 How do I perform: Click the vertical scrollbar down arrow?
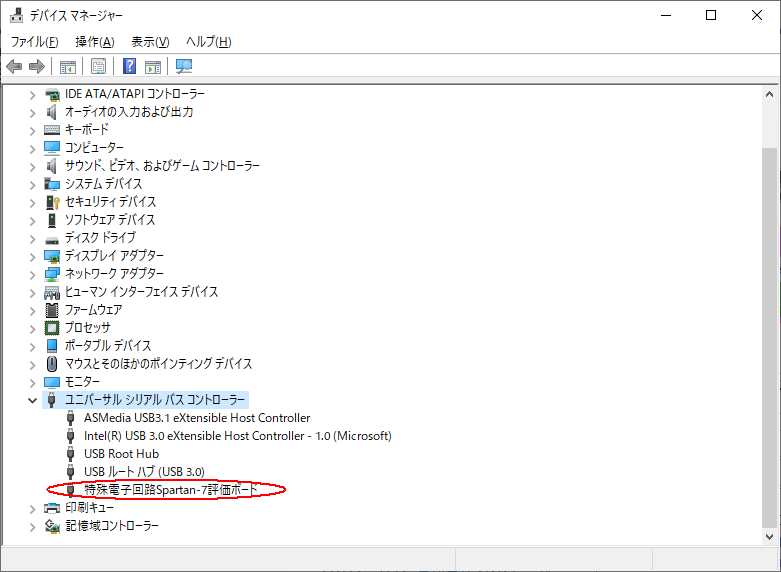tap(769, 535)
